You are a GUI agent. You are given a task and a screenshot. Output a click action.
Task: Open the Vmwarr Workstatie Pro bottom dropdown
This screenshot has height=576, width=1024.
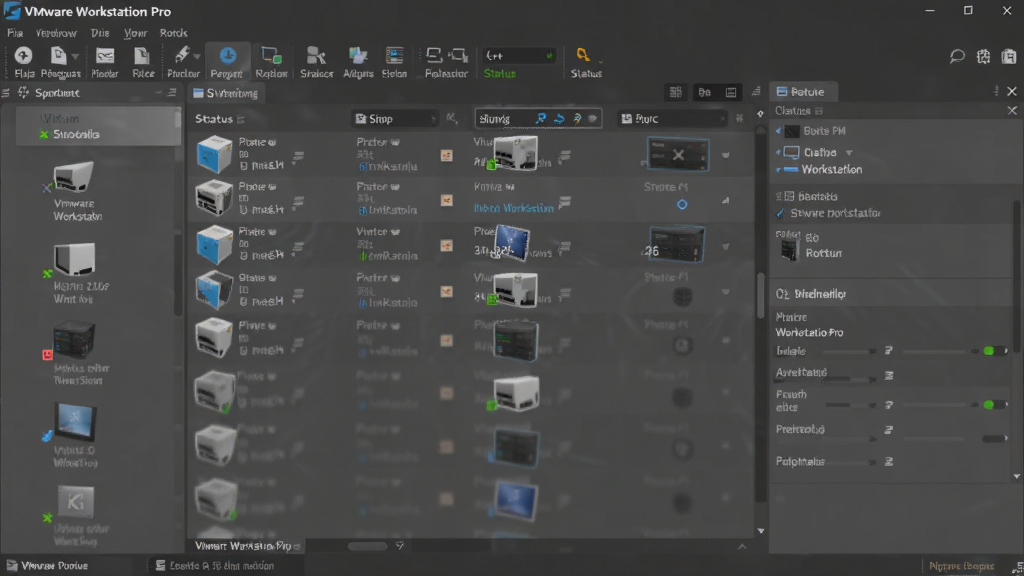297,546
